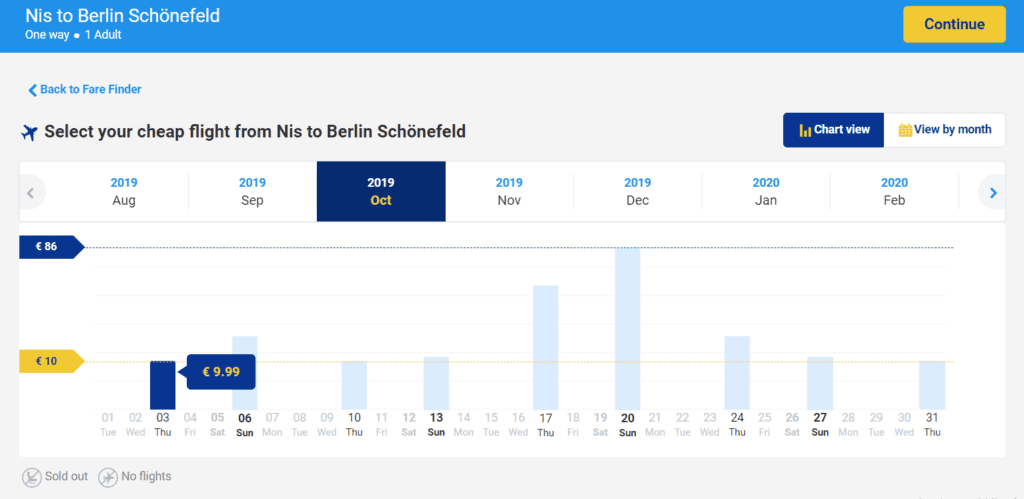Select the fare bar for Thu 17
The height and width of the screenshot is (499, 1024).
[545, 347]
